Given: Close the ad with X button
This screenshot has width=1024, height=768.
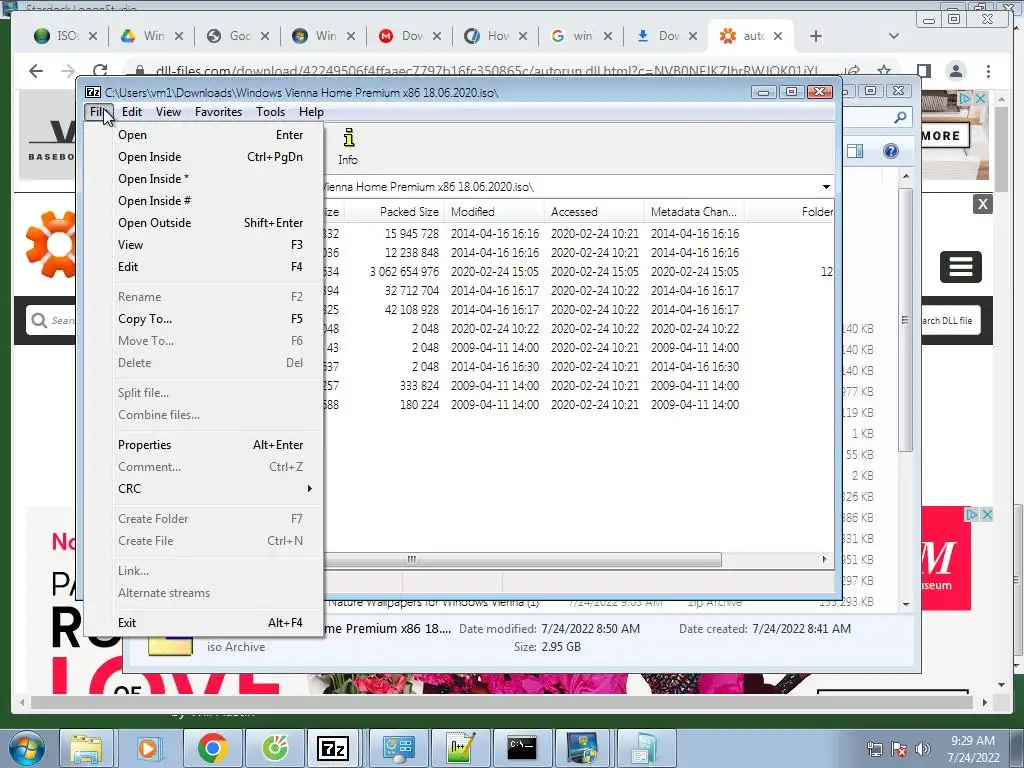Looking at the screenshot, I should 982,204.
